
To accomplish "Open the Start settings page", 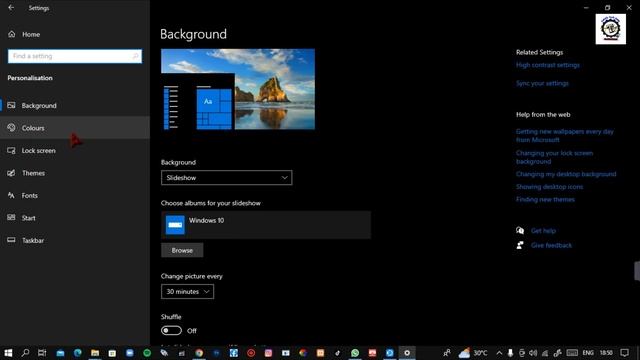I will 75,218.
